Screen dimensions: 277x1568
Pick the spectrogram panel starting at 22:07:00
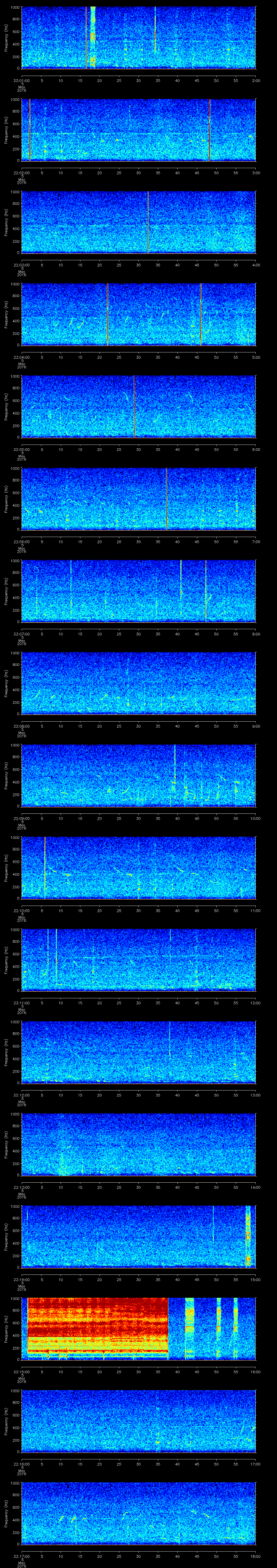click(139, 591)
